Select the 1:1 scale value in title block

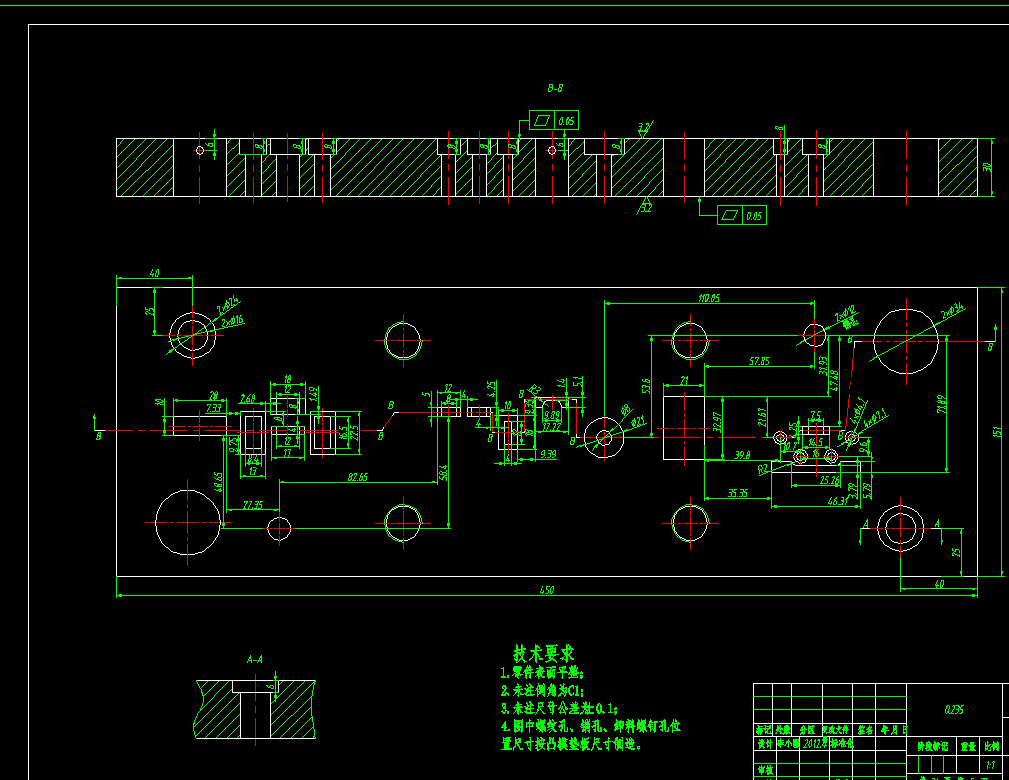click(x=990, y=765)
